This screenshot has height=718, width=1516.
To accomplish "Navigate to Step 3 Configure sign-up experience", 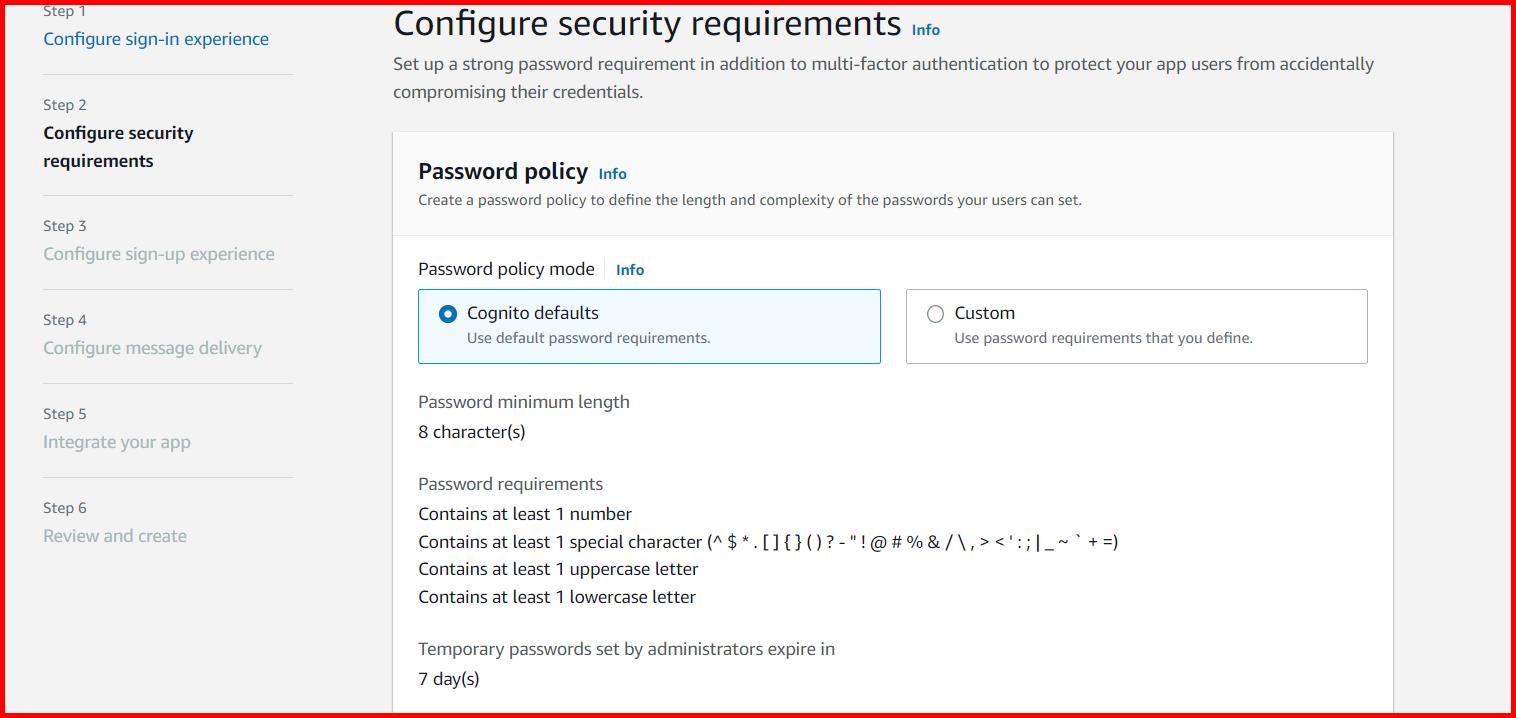I will click(x=158, y=253).
